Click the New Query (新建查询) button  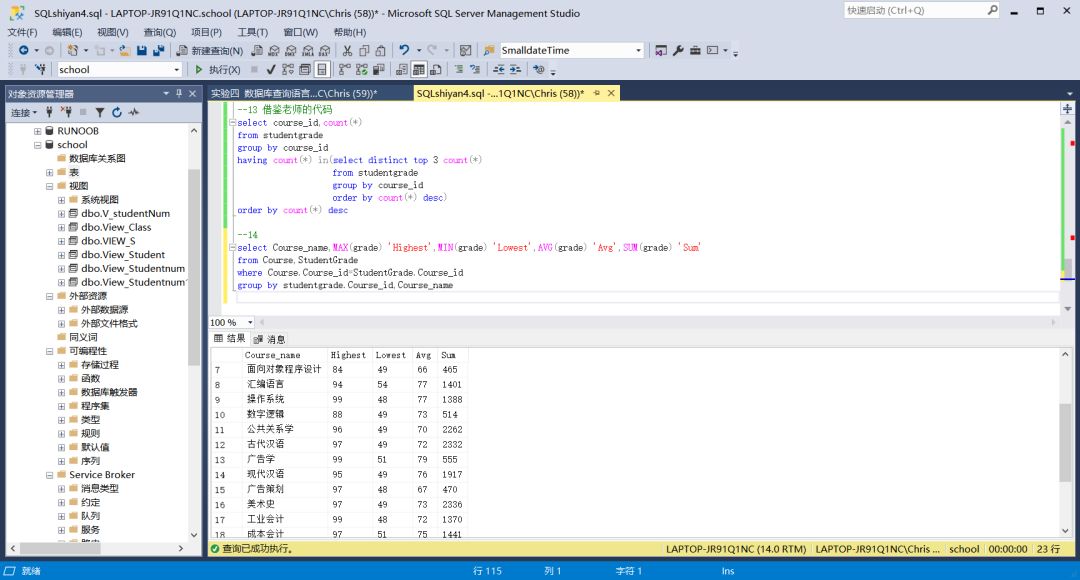point(210,50)
